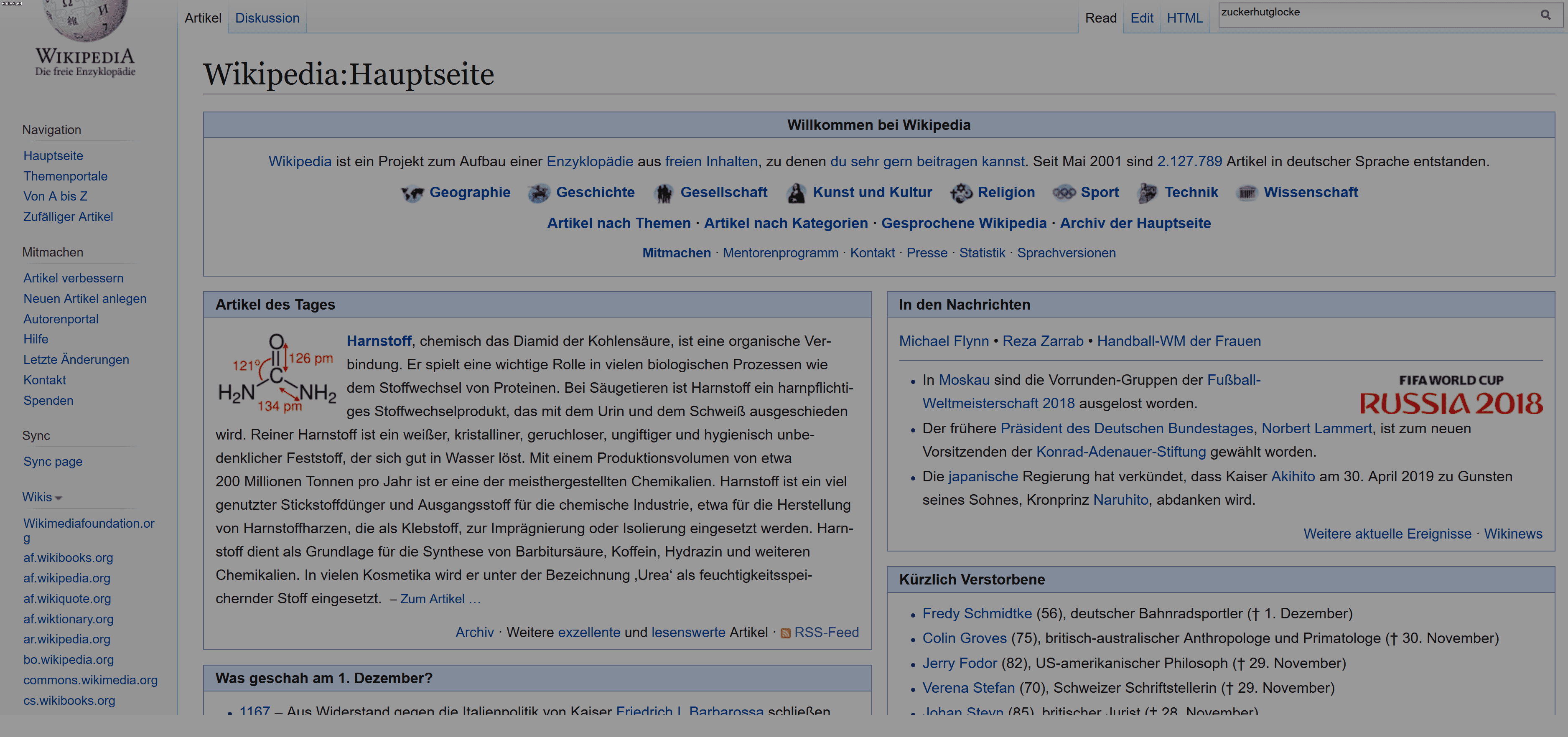This screenshot has height=737, width=1568.
Task: Open Artikel nach Themen link
Action: [619, 224]
